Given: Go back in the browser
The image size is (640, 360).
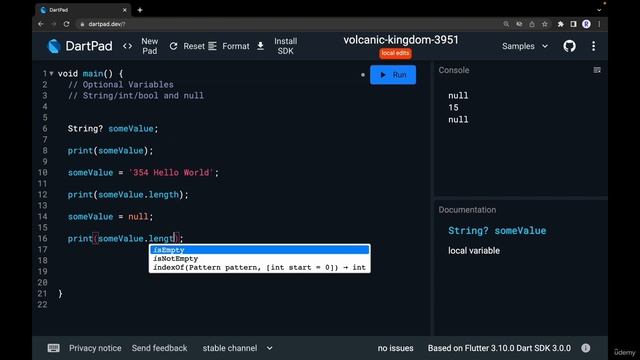Looking at the screenshot, I should pyautogui.click(x=41, y=24).
